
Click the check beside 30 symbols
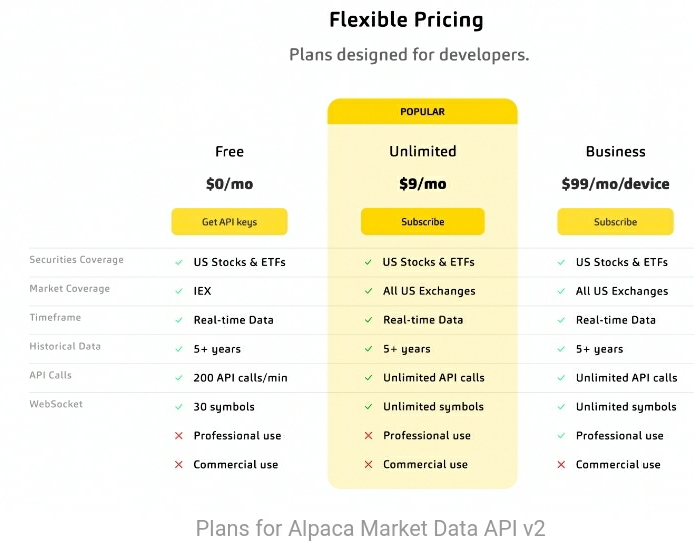179,407
